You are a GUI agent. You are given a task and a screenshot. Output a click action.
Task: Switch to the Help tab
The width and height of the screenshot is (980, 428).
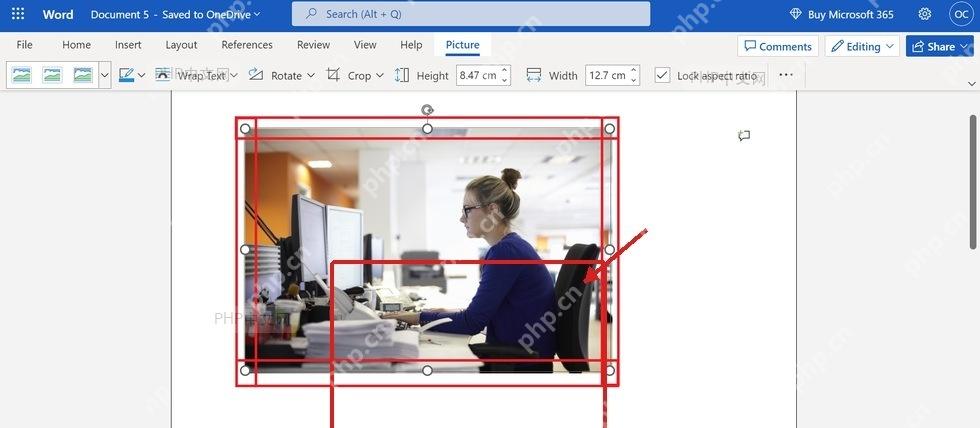(411, 45)
